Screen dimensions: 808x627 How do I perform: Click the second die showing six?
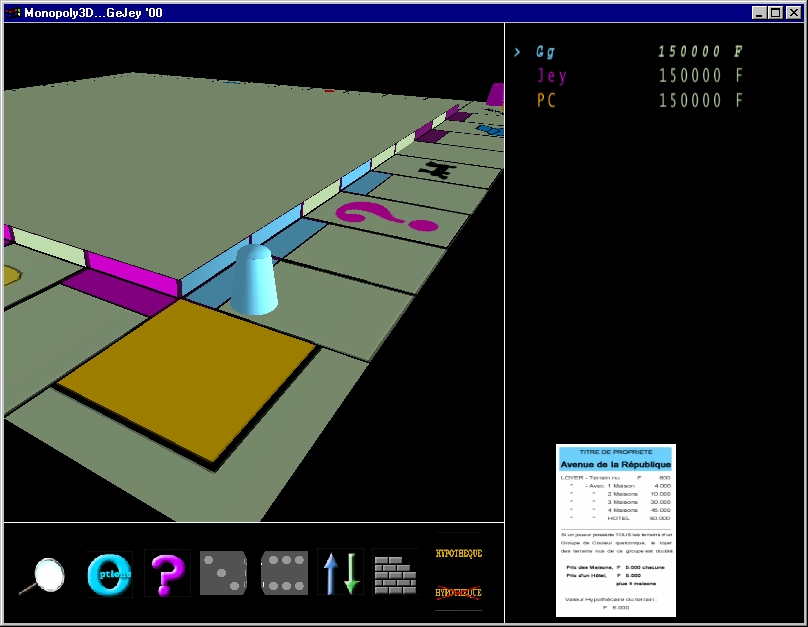tap(284, 574)
